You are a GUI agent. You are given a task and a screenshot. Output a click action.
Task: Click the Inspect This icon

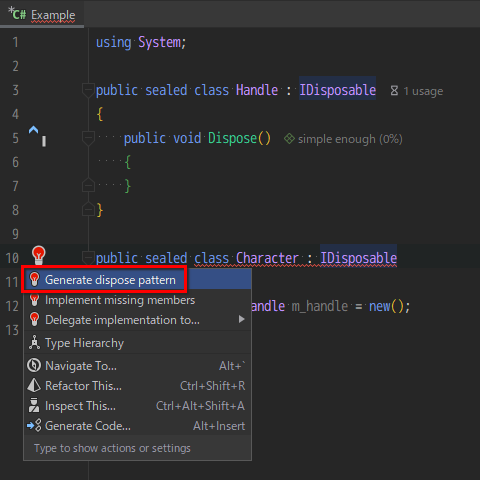pos(34,405)
